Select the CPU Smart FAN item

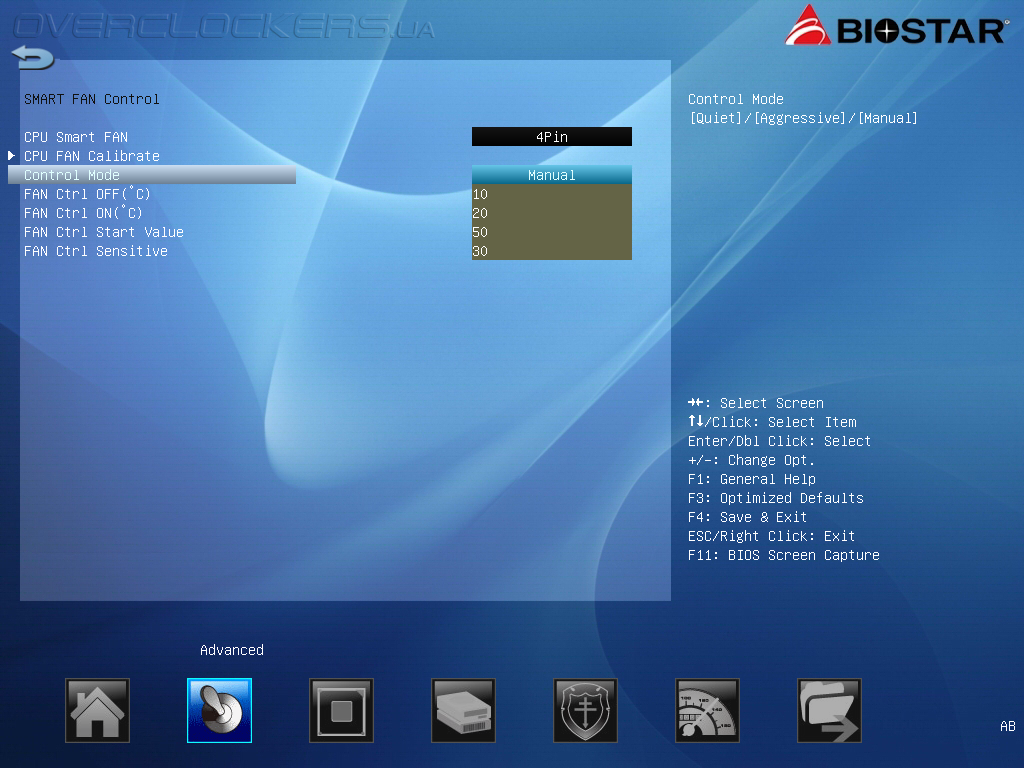coord(76,137)
